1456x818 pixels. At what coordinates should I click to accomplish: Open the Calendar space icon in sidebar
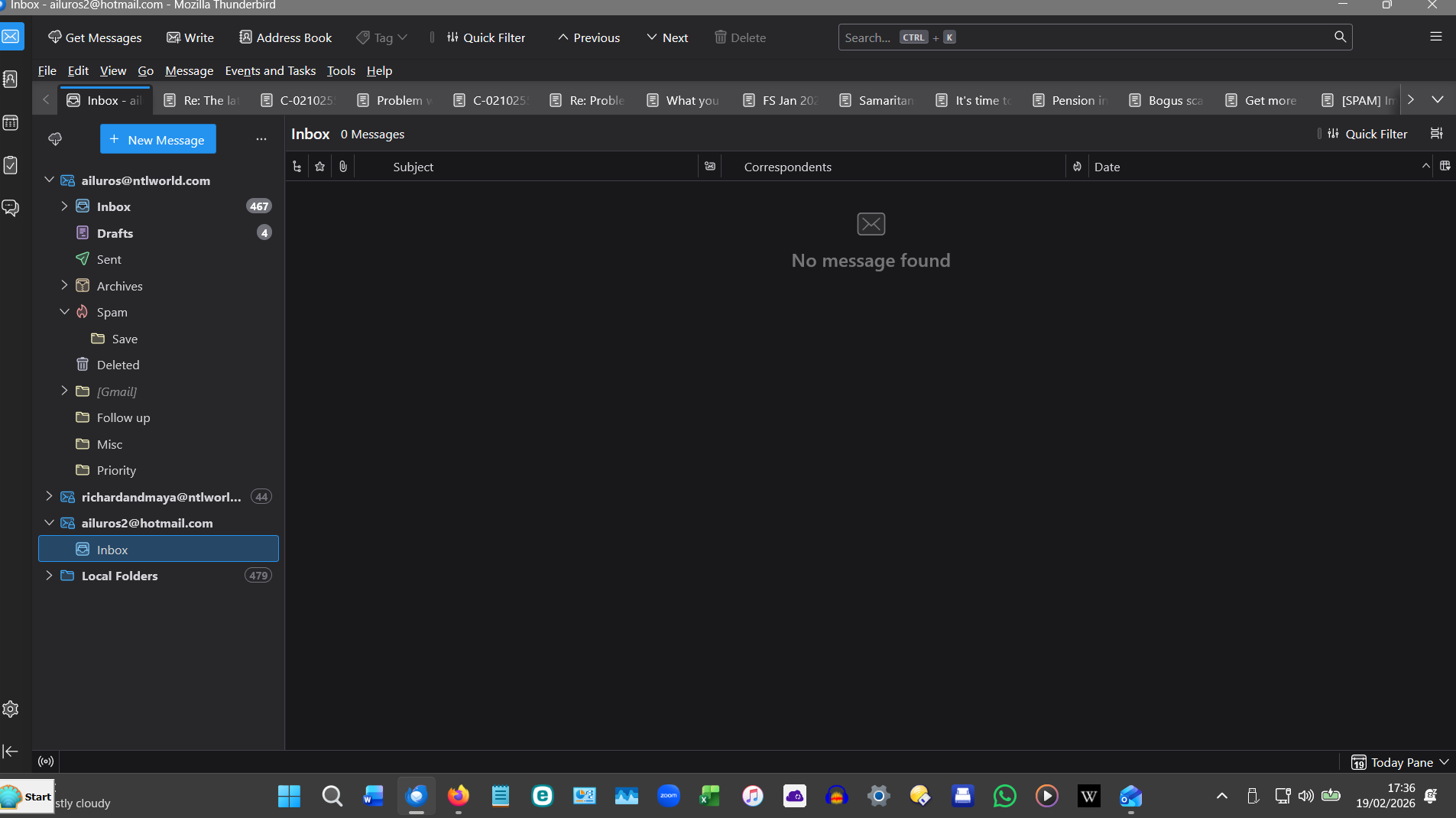pos(11,122)
